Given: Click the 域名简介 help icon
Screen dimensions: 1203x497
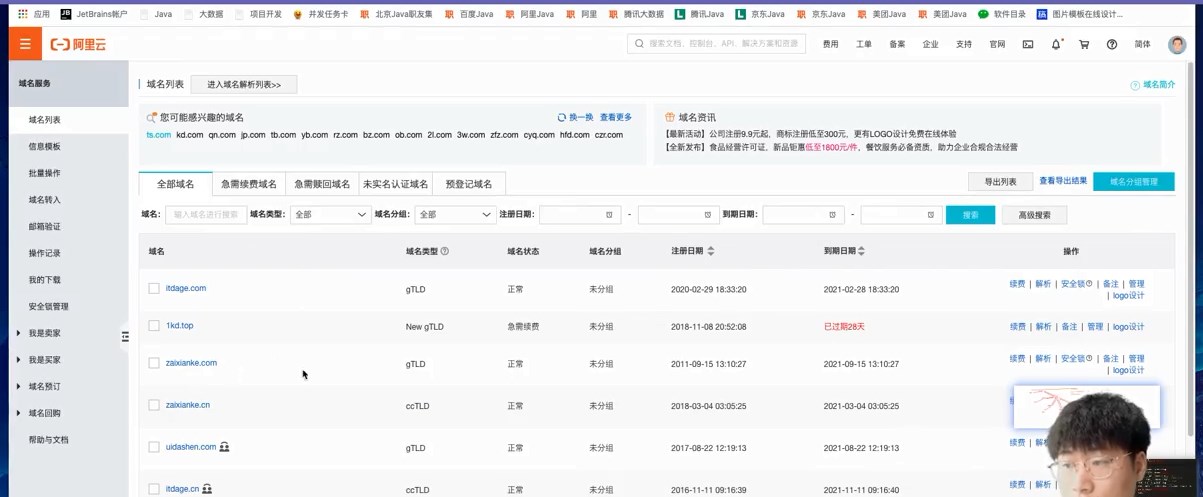Looking at the screenshot, I should coord(1135,85).
